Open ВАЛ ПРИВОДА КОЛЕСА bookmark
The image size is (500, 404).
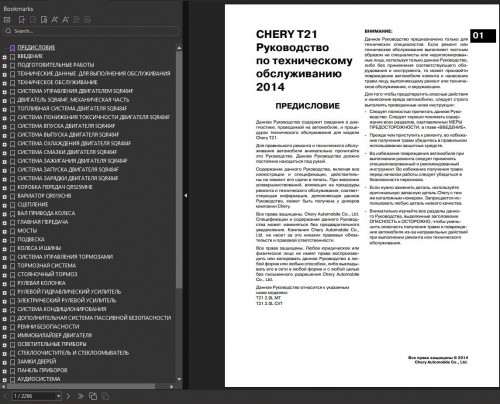pyautogui.click(x=46, y=213)
